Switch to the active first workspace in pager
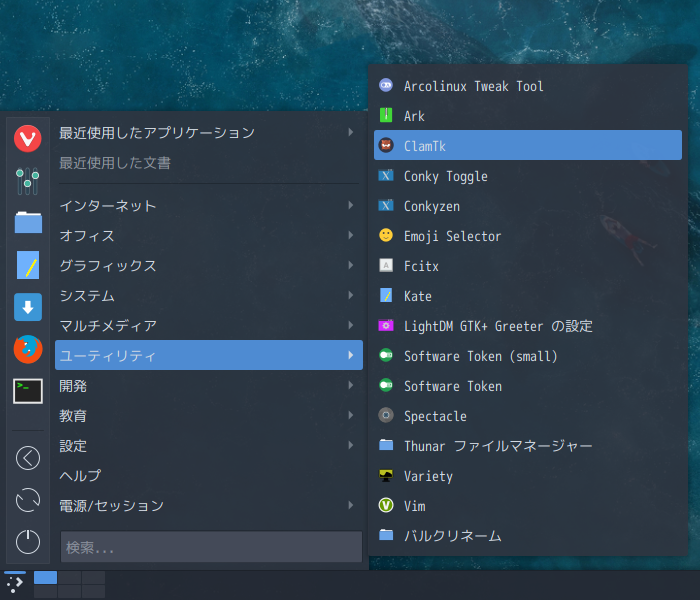This screenshot has width=700, height=600. coord(45,577)
